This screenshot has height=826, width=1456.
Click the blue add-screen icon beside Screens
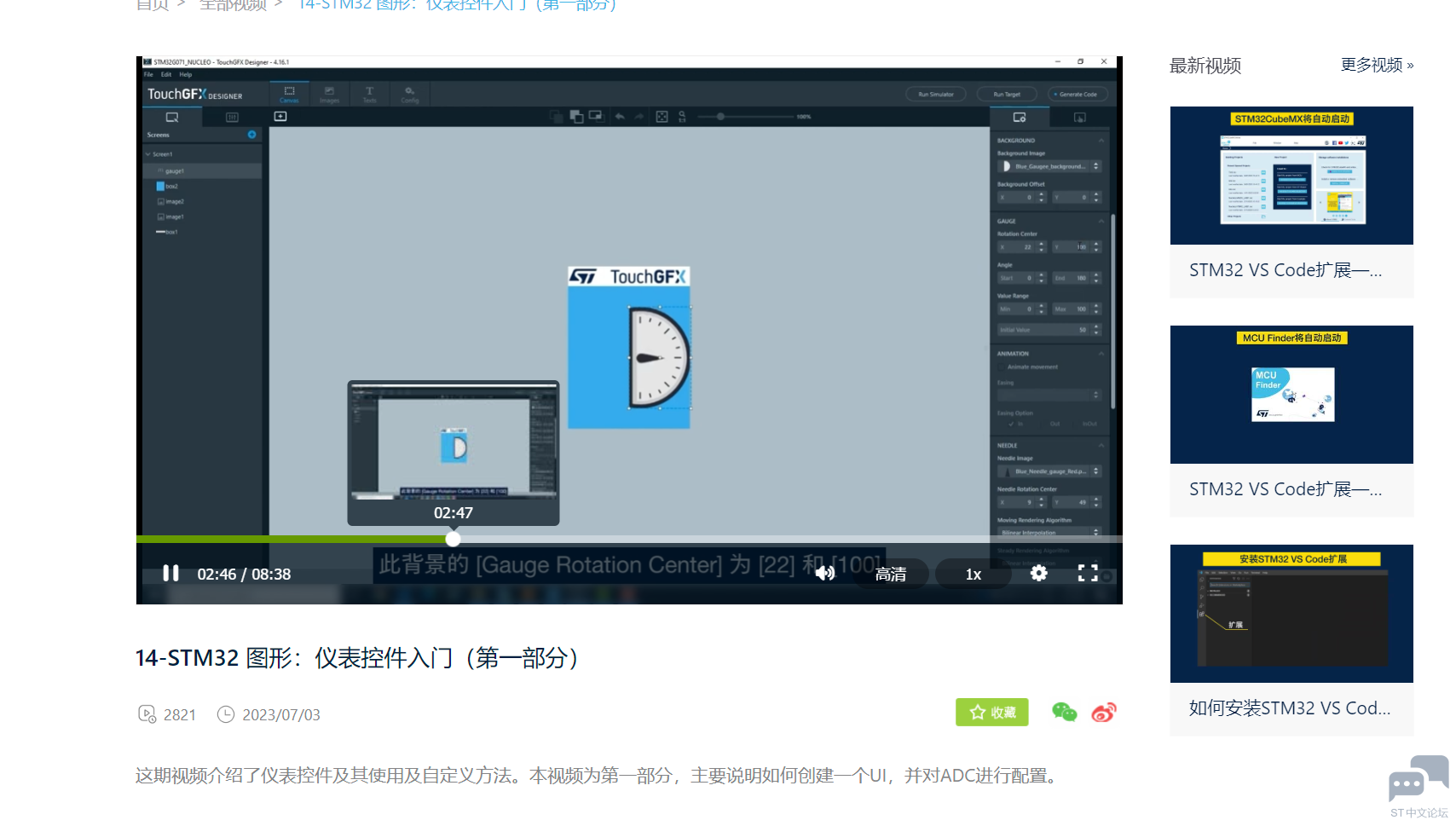tap(251, 135)
